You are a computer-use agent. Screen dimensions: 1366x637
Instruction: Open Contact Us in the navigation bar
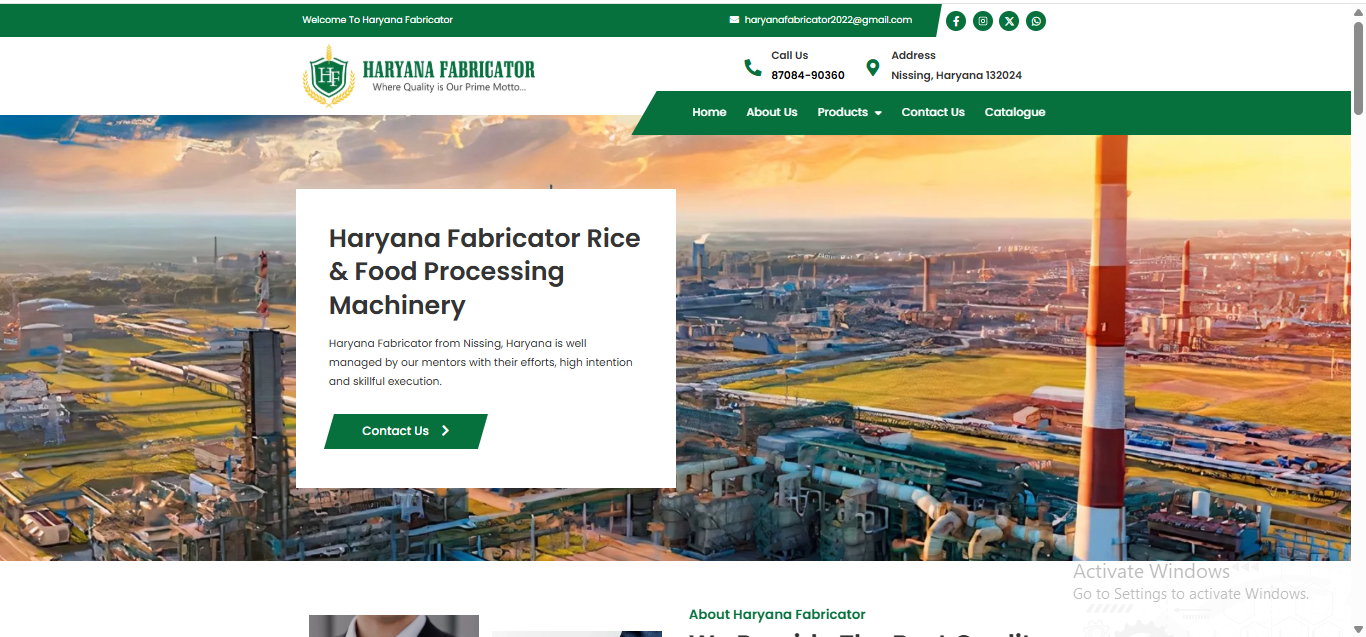pyautogui.click(x=933, y=112)
